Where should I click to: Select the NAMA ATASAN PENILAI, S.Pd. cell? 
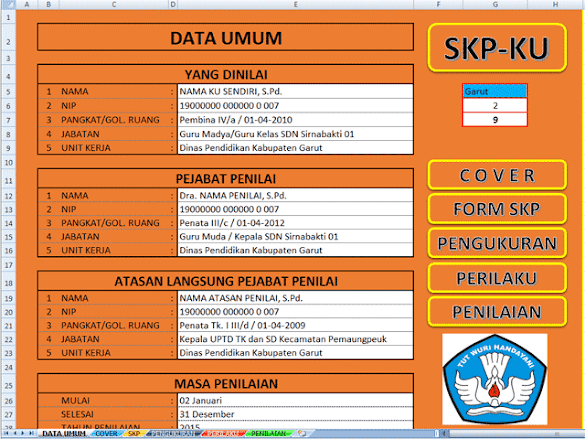click(295, 298)
